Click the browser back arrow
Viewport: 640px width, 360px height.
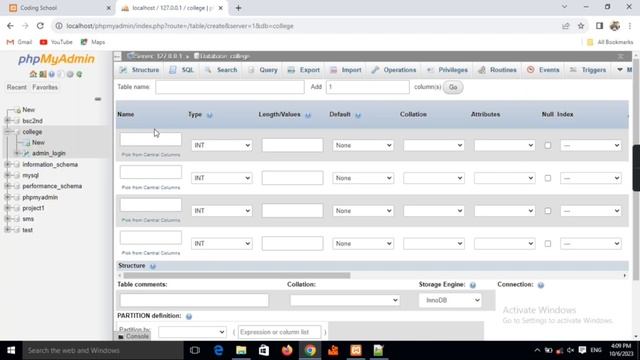[x=10, y=26]
